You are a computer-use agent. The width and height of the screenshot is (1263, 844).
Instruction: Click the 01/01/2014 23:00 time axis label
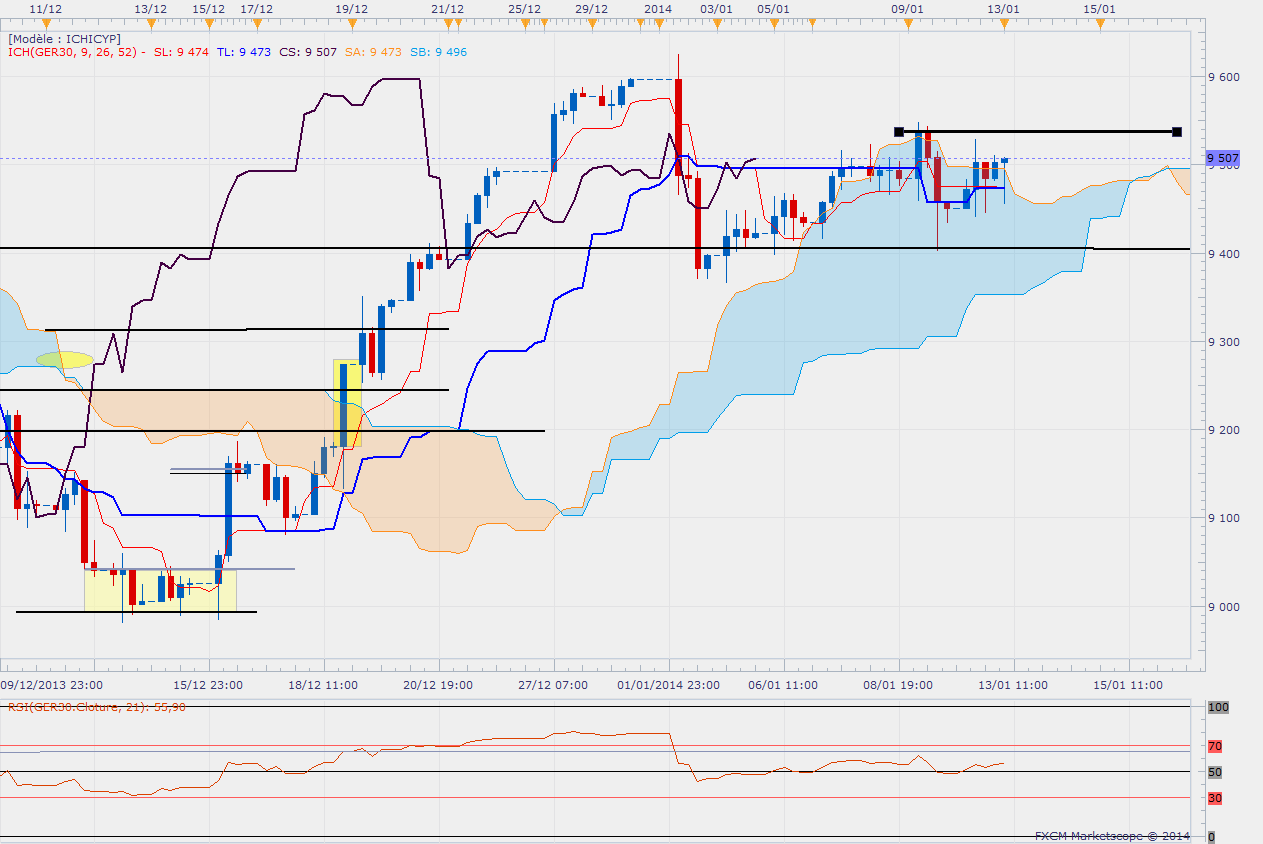pos(668,685)
